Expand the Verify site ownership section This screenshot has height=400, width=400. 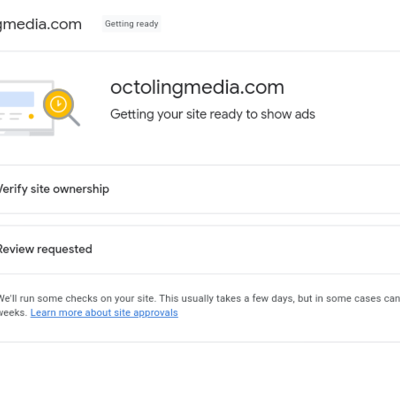coord(200,189)
